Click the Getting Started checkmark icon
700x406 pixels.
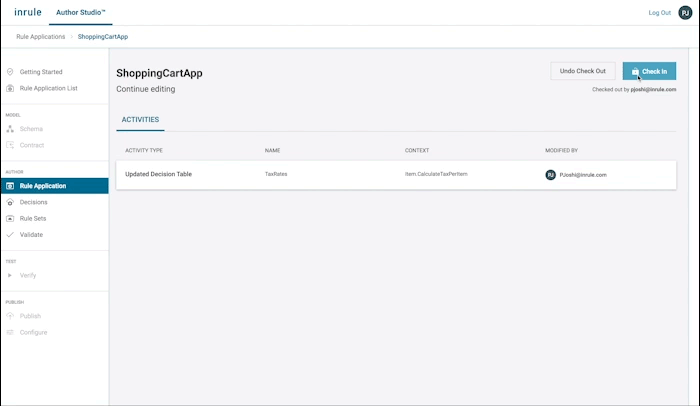tap(10, 72)
